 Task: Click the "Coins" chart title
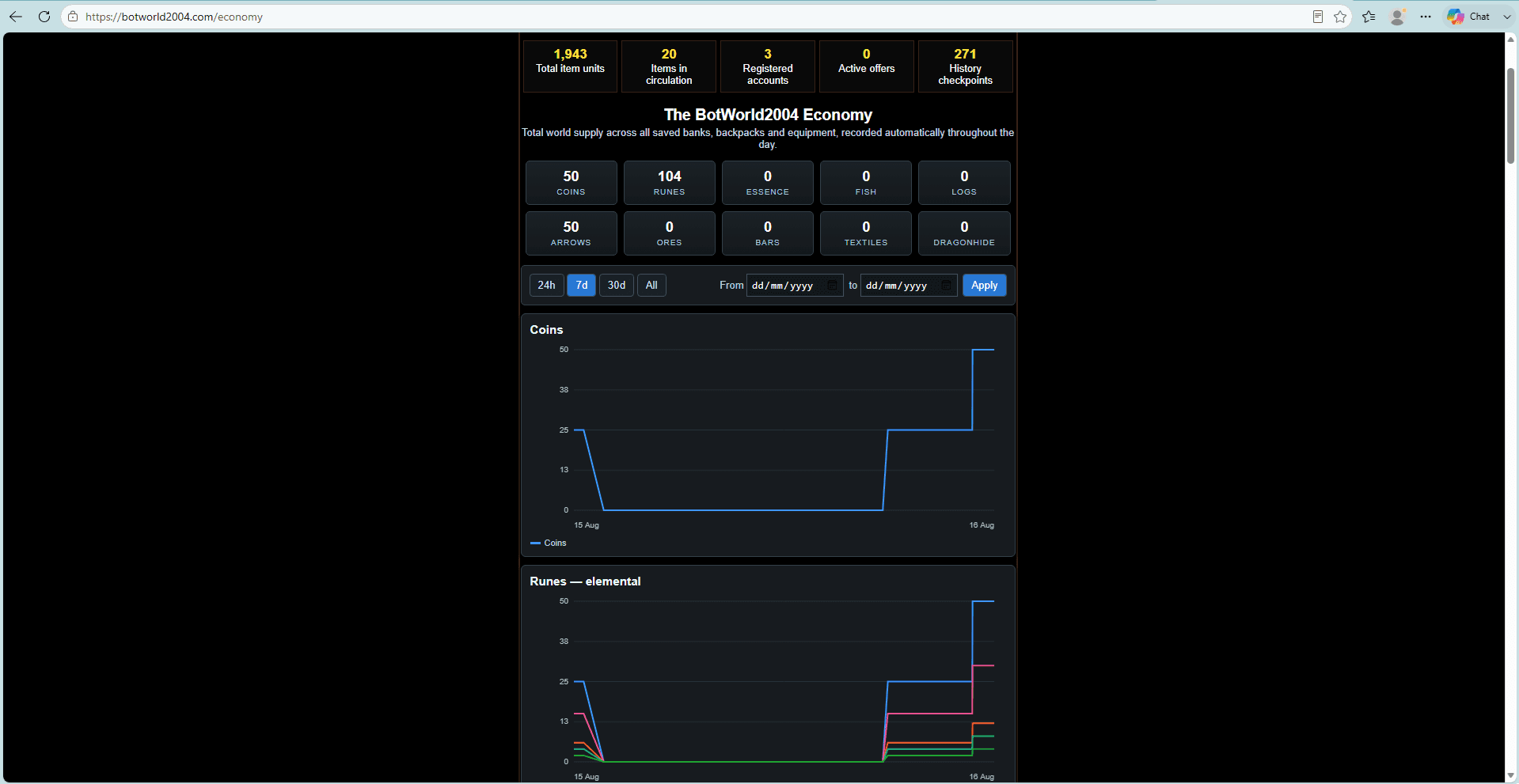click(x=546, y=330)
